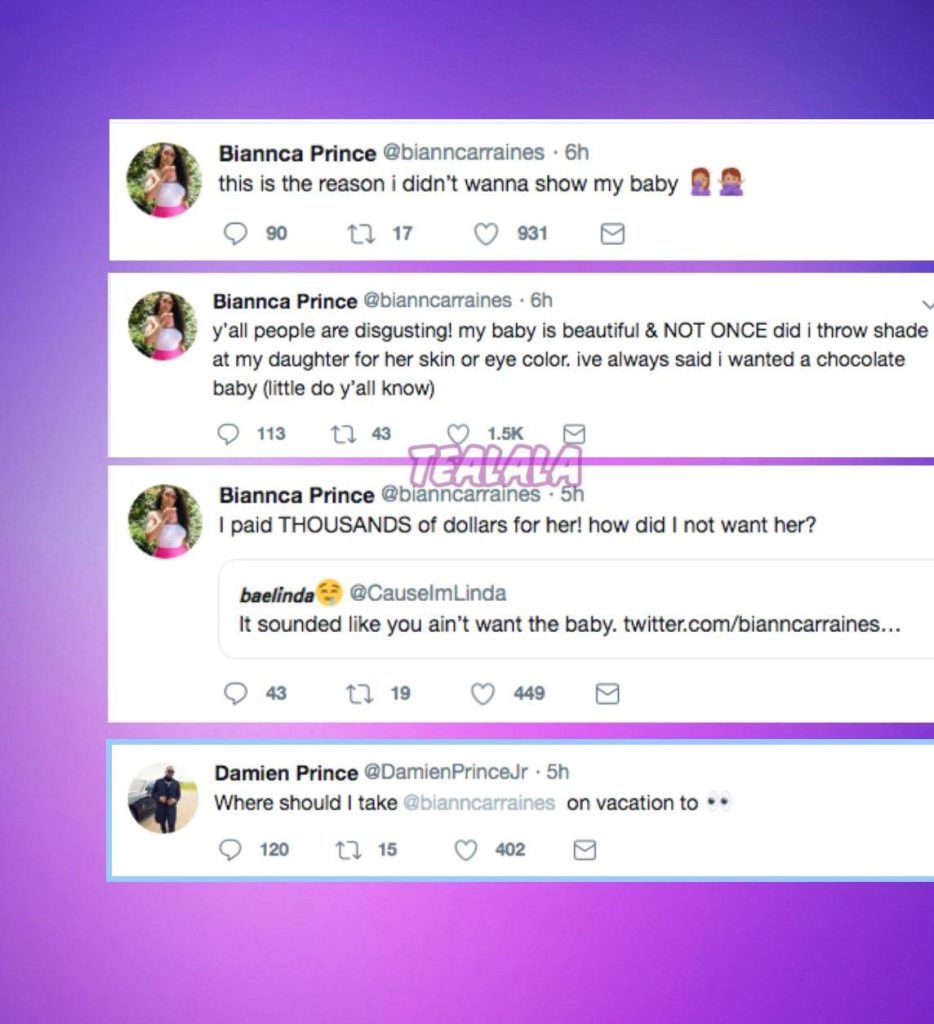Like the tweet with 1.5K likes

click(x=458, y=434)
